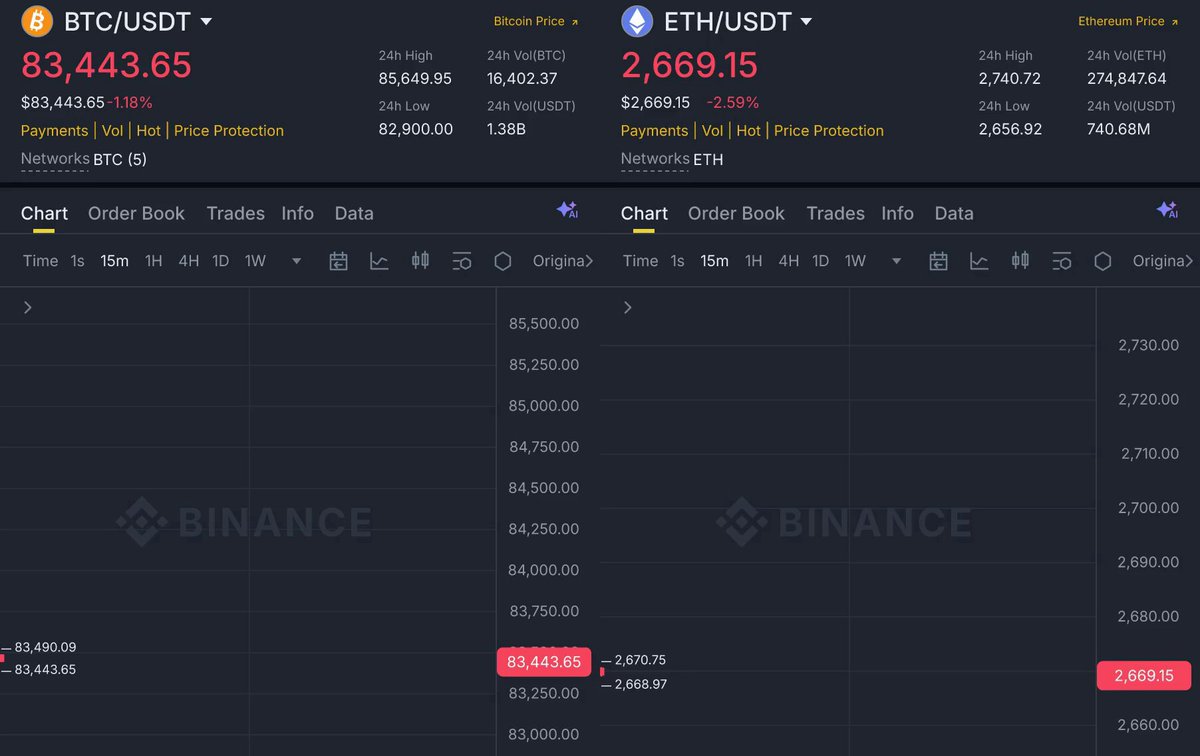1200x756 pixels.
Task: Open chart settings icon on BTC chart
Action: (x=461, y=261)
